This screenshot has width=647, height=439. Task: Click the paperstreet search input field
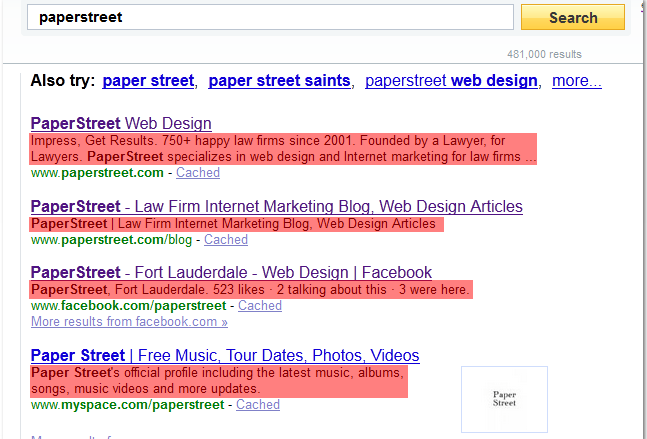270,17
